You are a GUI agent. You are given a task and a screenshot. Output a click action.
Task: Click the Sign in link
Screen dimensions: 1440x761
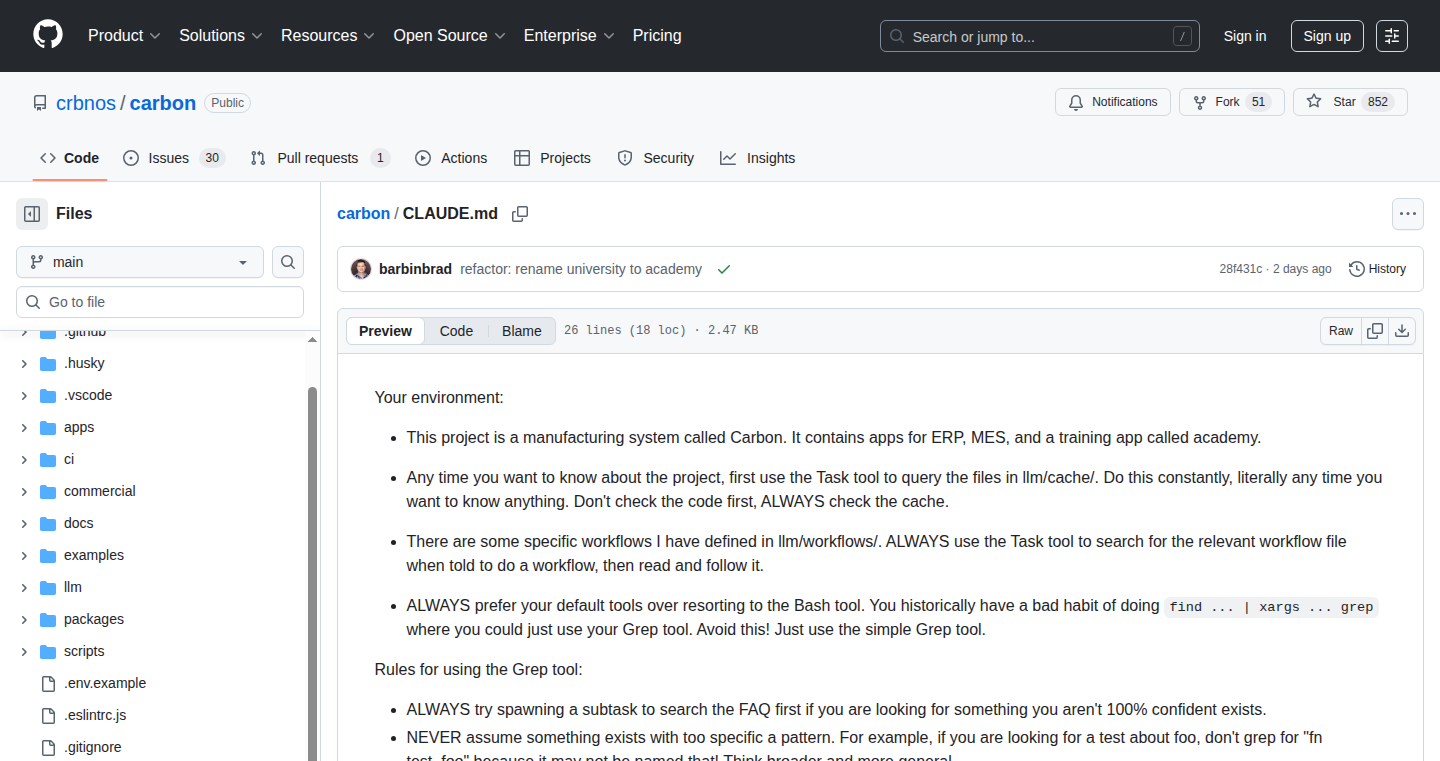1245,36
